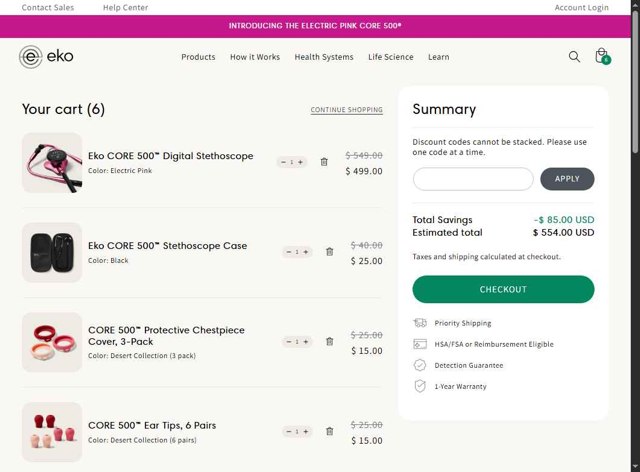Click the '-$ 85.00 USD' savings value

pos(564,220)
